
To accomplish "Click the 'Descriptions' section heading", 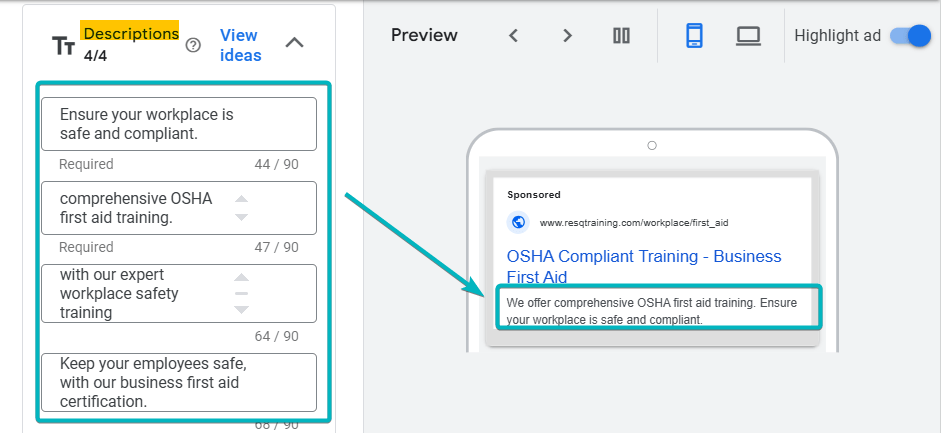I will click(x=131, y=34).
